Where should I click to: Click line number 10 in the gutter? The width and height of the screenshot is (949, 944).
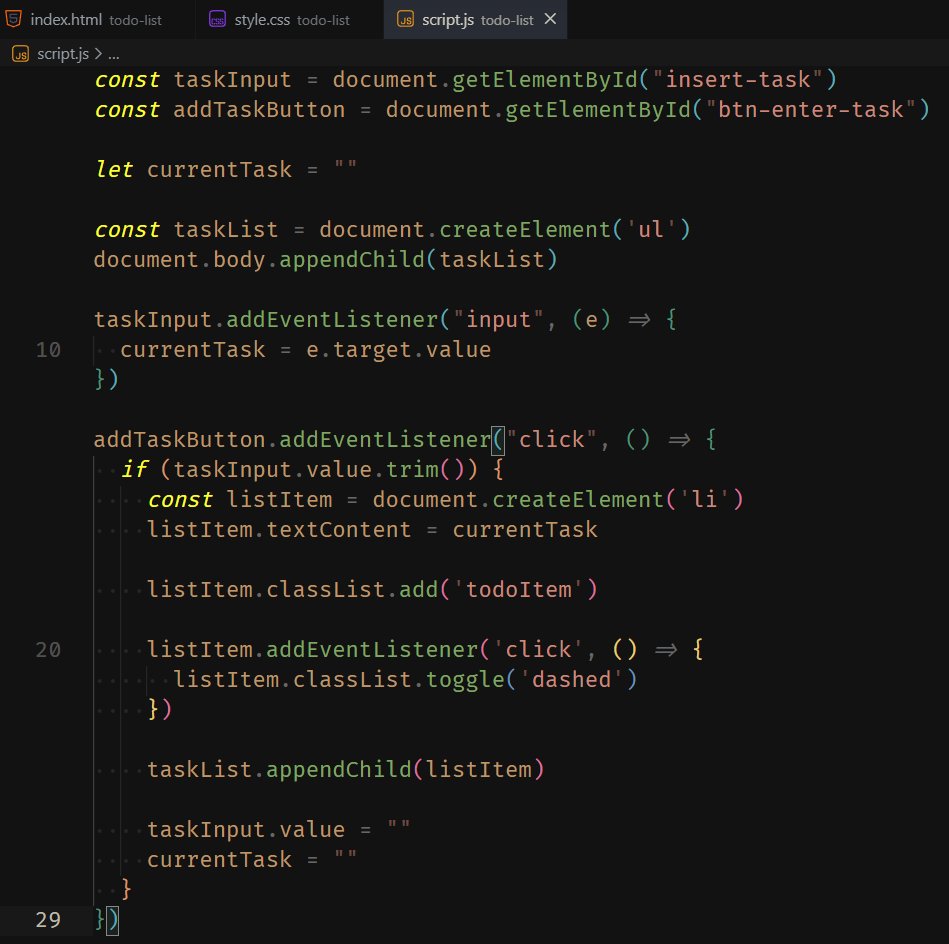(48, 350)
